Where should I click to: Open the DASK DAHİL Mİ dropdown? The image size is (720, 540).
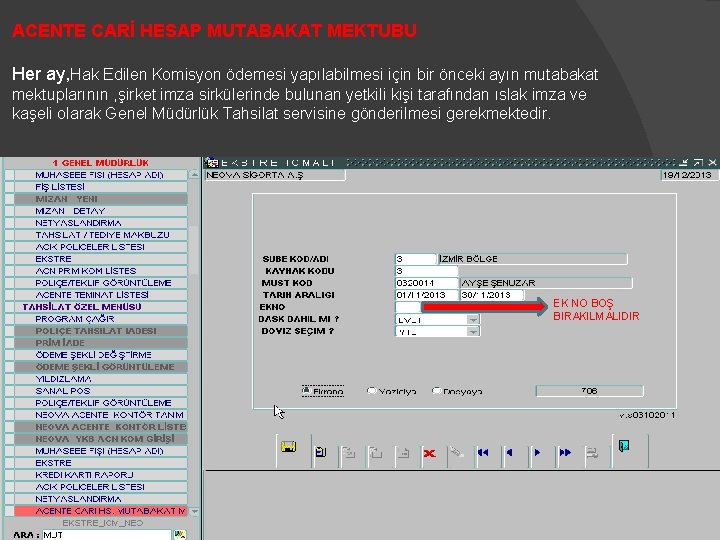point(473,319)
